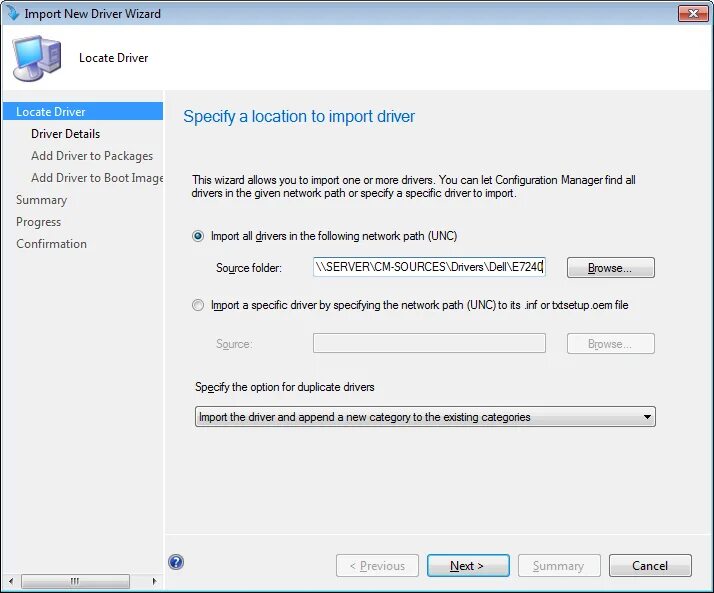
Task: Click the sidebar horizontal scrollbar right arrow
Action: click(x=154, y=581)
